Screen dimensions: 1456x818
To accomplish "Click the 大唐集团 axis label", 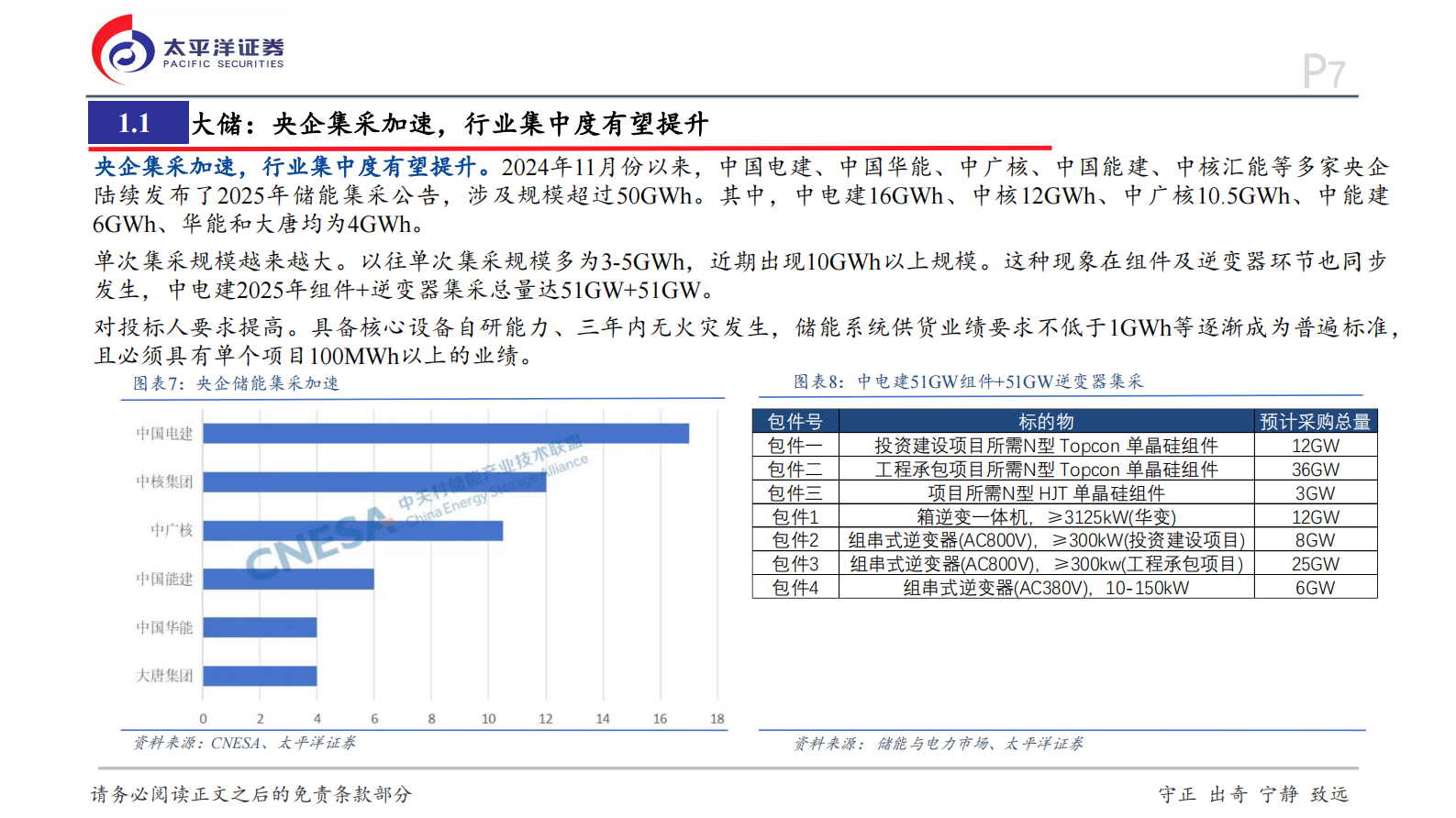I will 164,676.
